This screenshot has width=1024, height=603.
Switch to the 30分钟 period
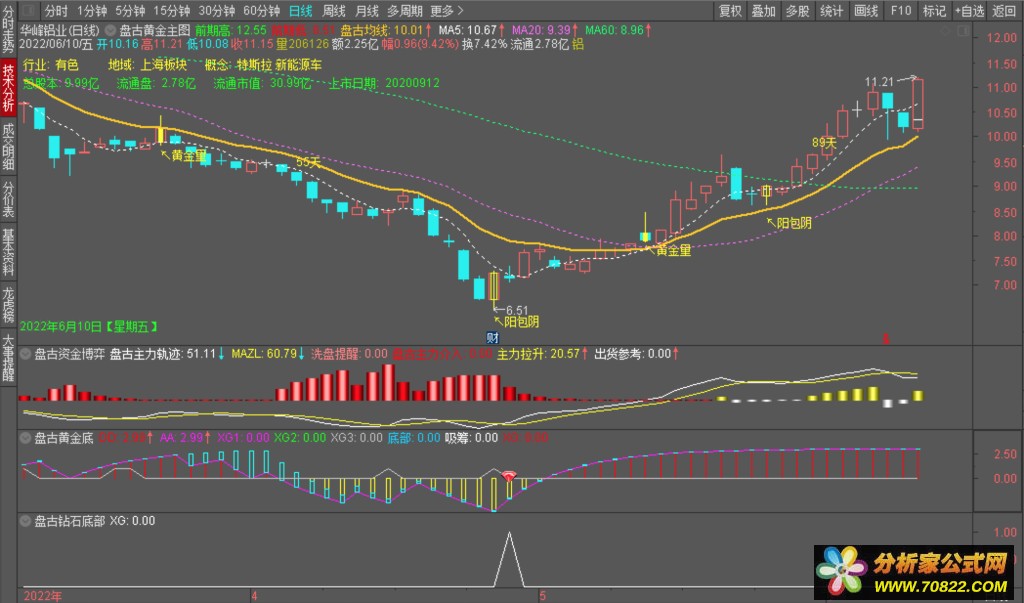click(216, 10)
